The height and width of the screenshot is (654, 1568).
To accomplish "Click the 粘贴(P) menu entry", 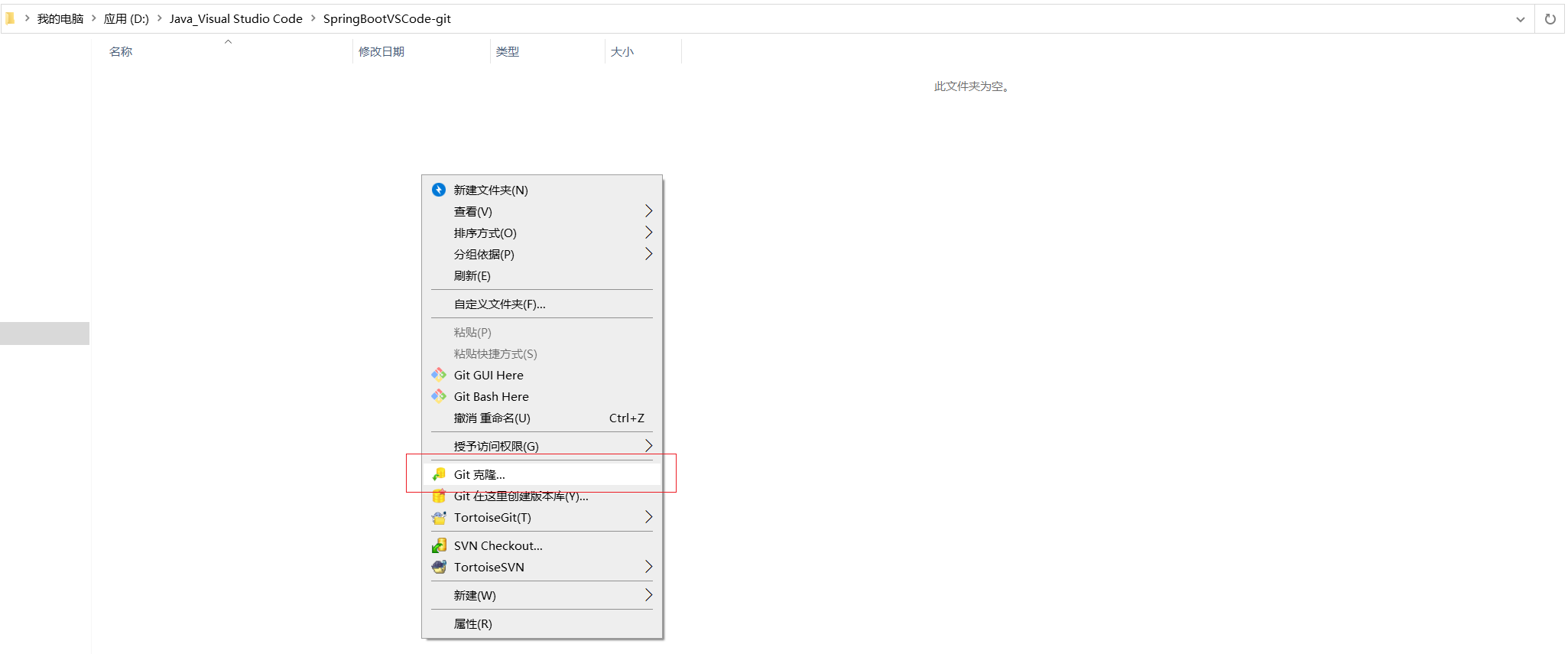I will 542,332.
